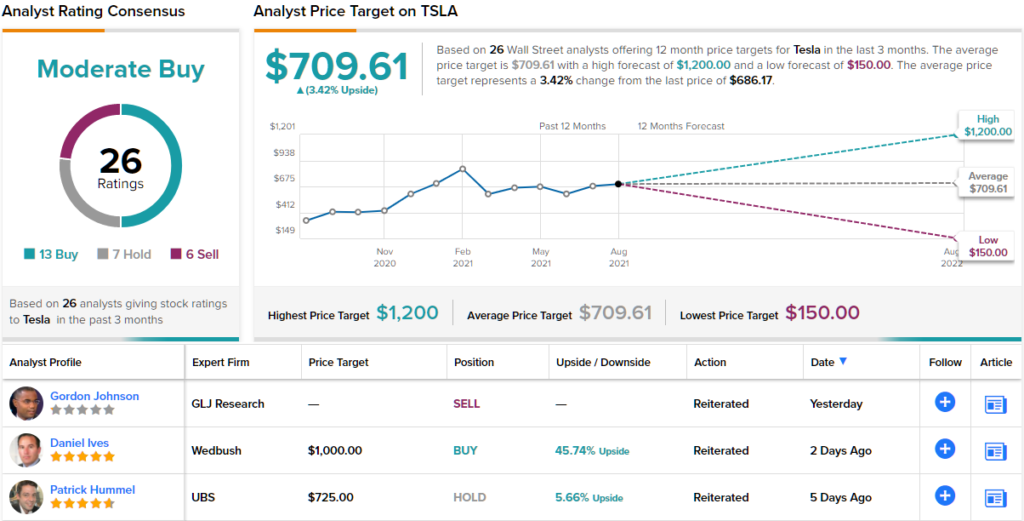Open the Wedbush analyst article icon
Image resolution: width=1024 pixels, height=521 pixels.
995,451
